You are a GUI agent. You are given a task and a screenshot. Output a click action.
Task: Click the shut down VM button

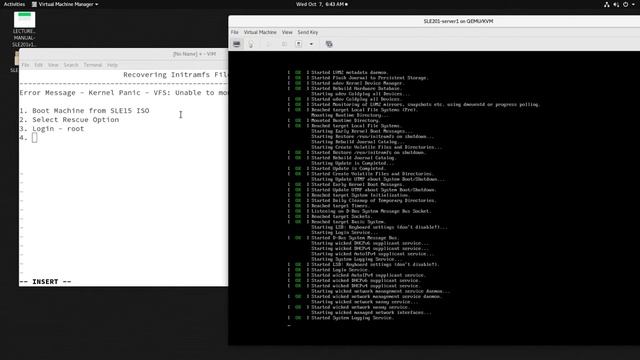[299, 44]
